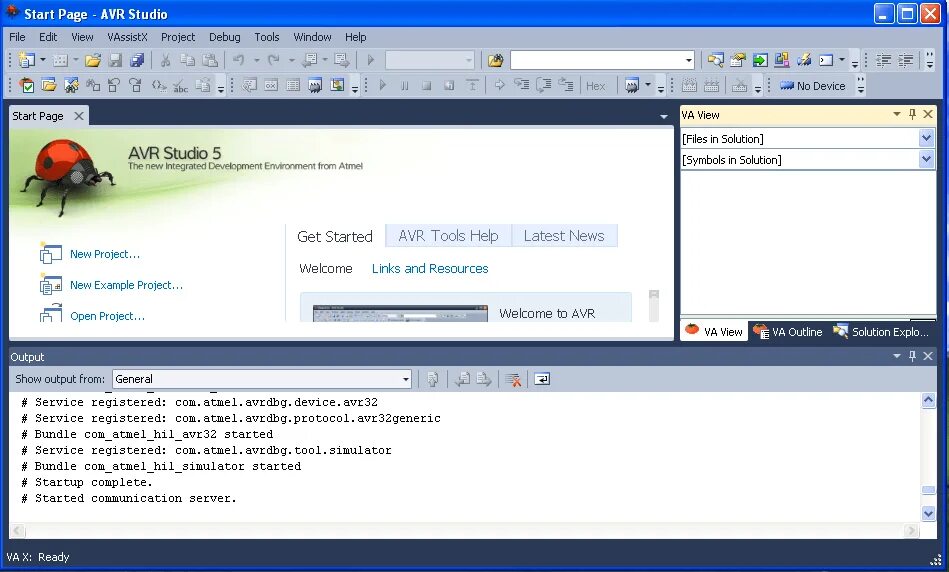Screen dimensions: 949x572
Task: Open the File menu
Action: (x=17, y=37)
